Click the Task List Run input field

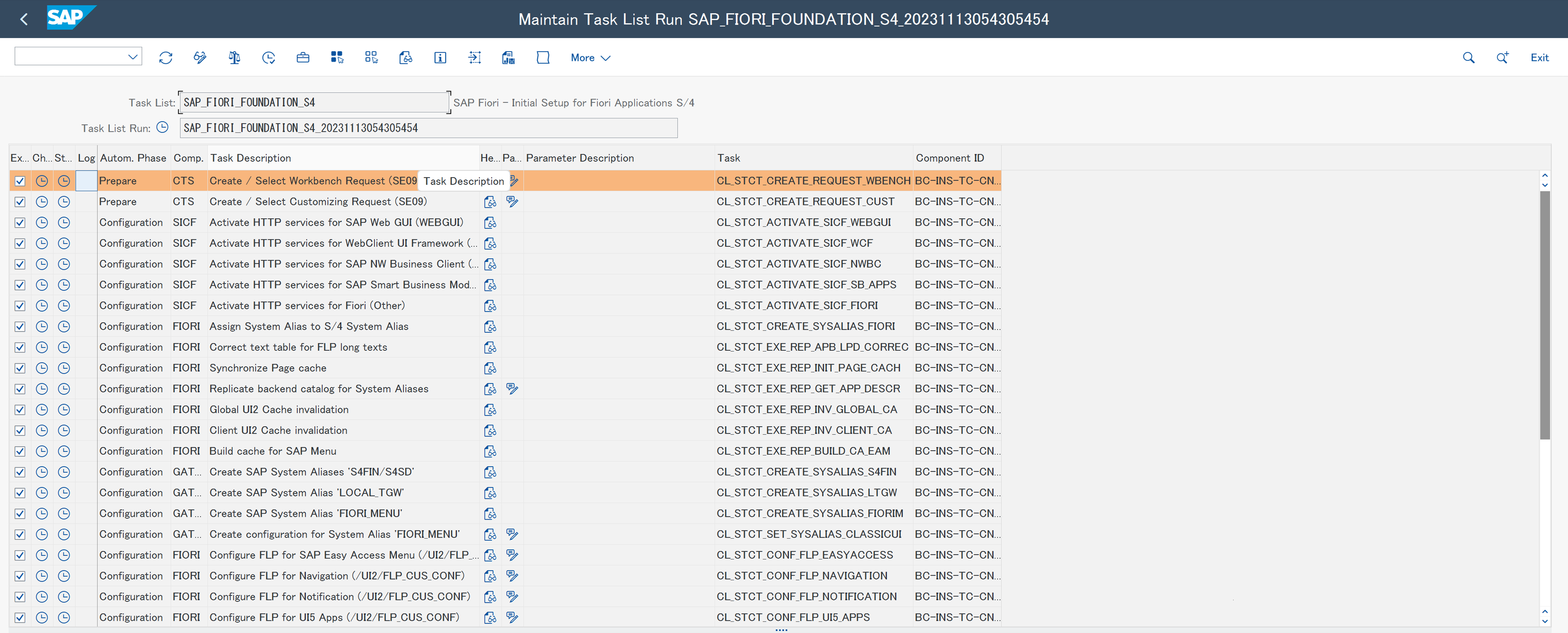click(428, 128)
